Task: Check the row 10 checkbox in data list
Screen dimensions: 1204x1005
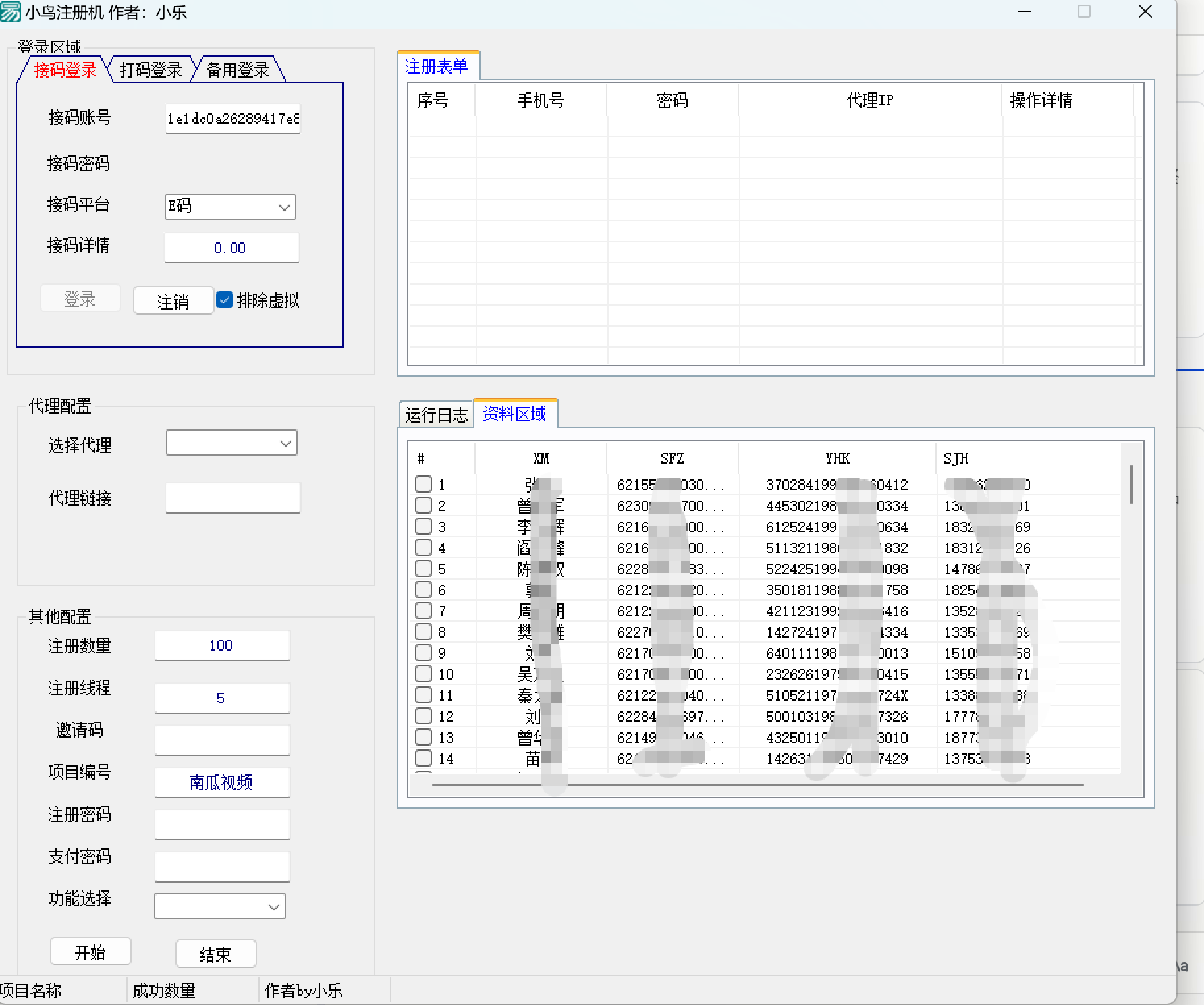Action: click(x=424, y=674)
